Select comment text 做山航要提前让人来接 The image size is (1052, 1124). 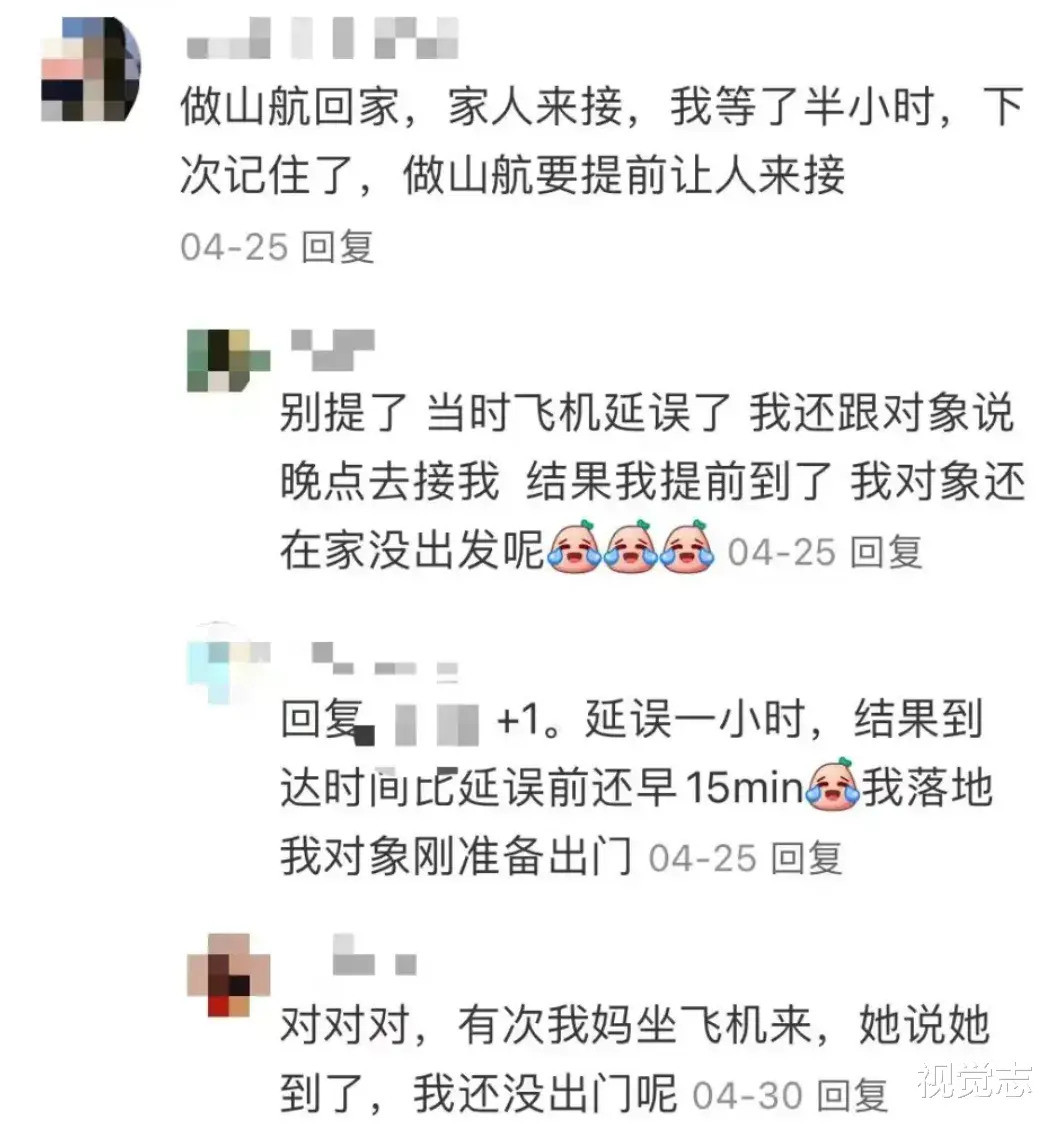[624, 176]
